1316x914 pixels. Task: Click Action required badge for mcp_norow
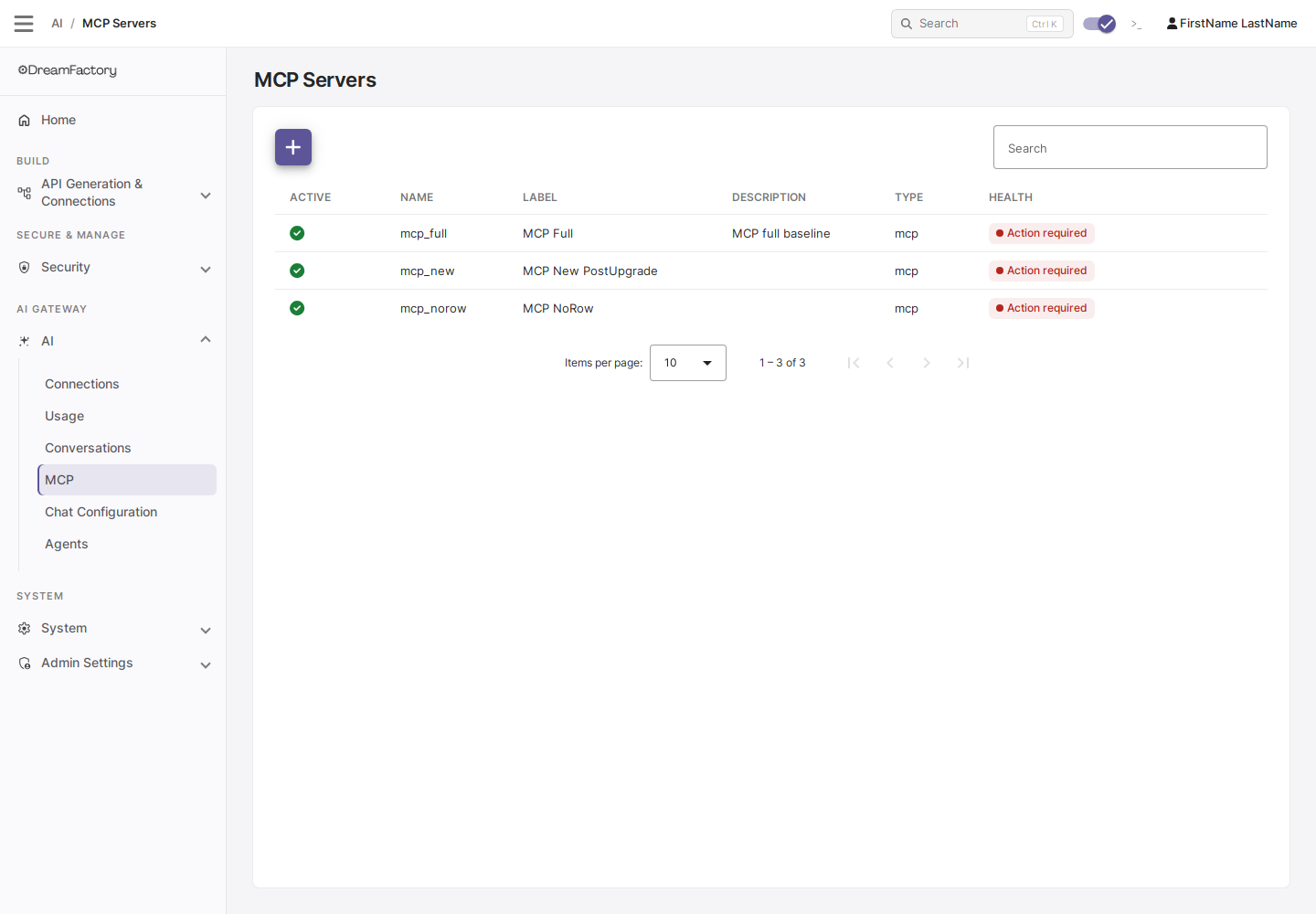[x=1042, y=308]
